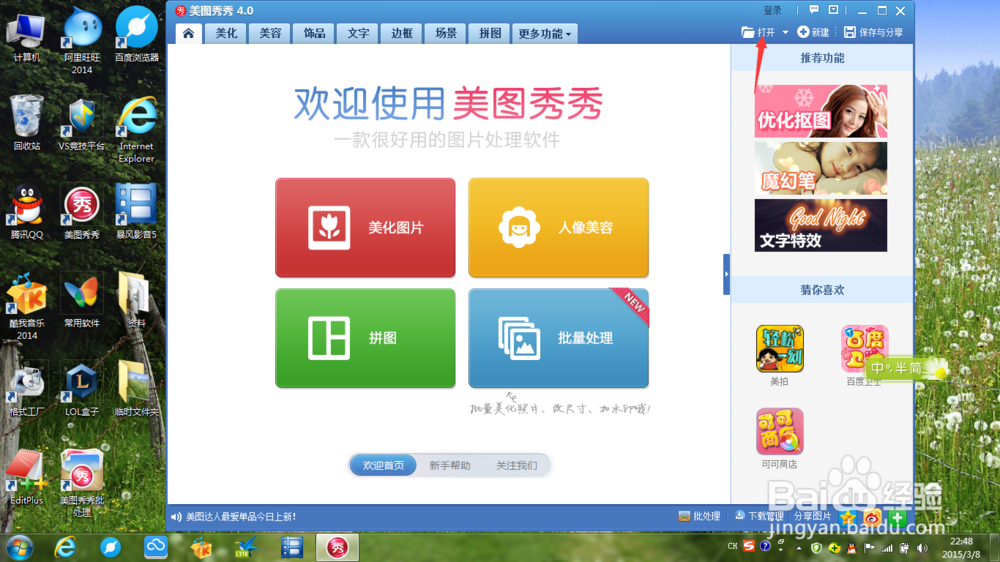Click the speaker announcement icon in status bar
Viewport: 1000px width, 562px height.
[176, 517]
